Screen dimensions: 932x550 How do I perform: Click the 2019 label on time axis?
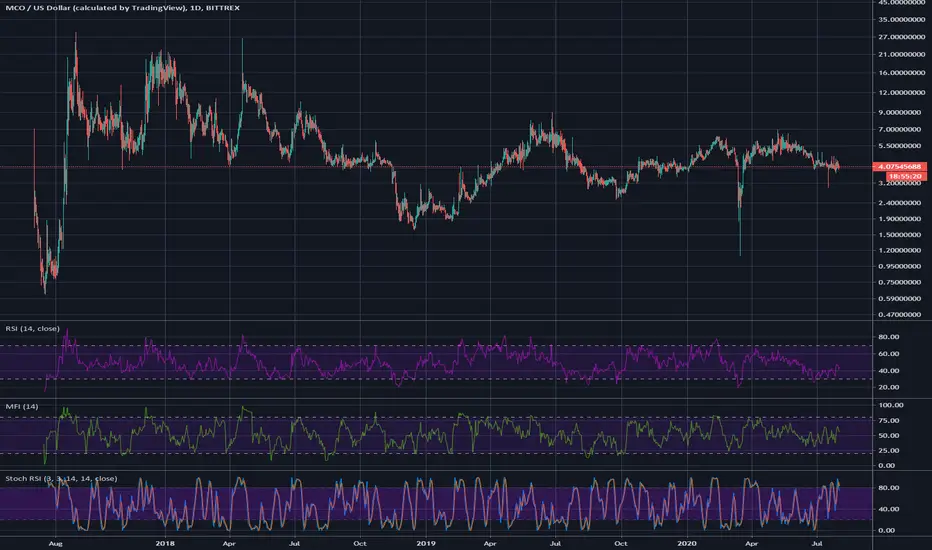tap(426, 543)
